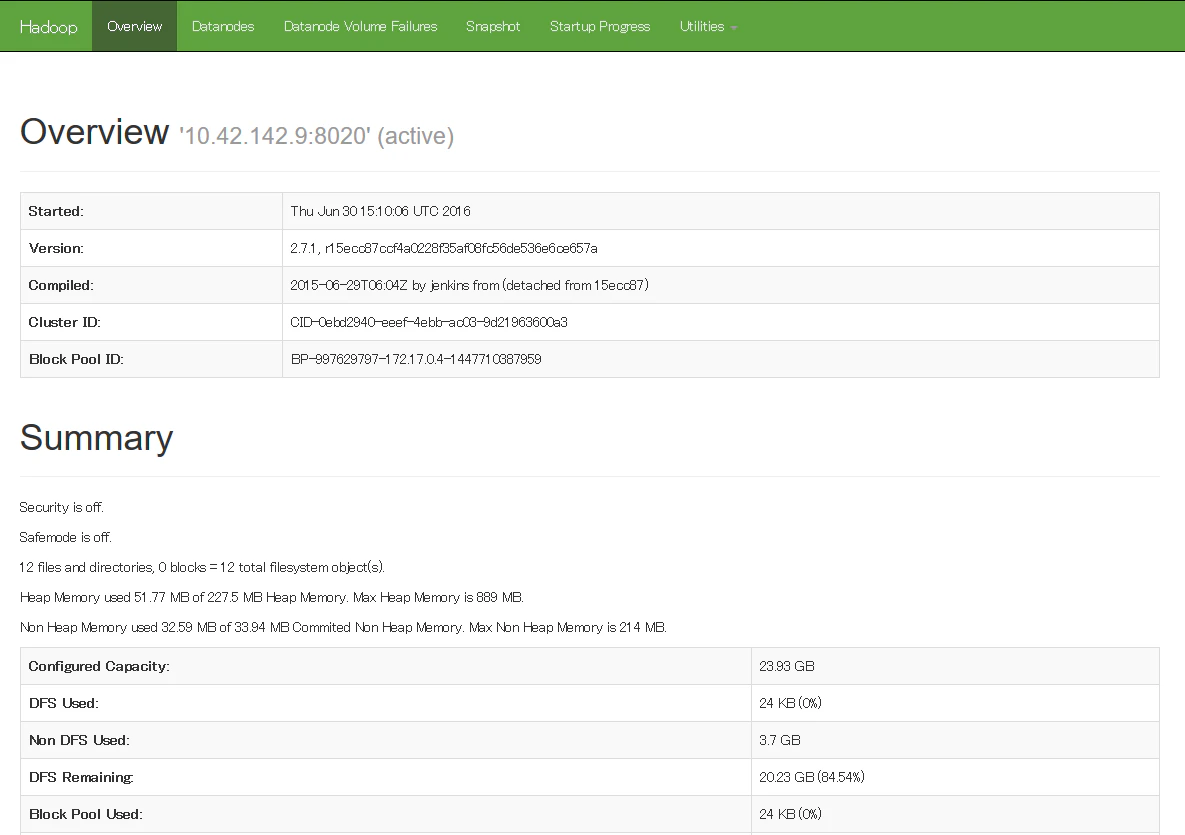This screenshot has width=1185, height=835.
Task: Click the DFS Used: label
Action: (63, 704)
